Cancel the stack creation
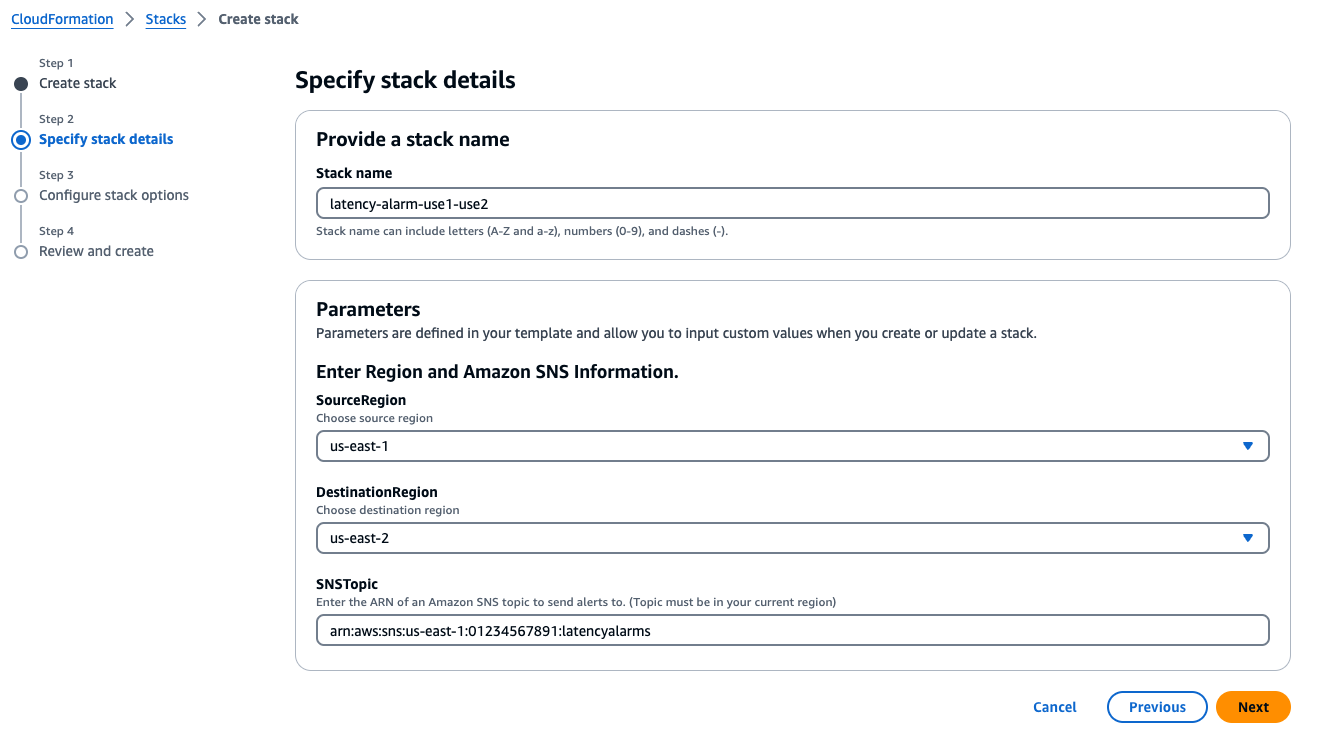The height and width of the screenshot is (741, 1318). (x=1055, y=707)
